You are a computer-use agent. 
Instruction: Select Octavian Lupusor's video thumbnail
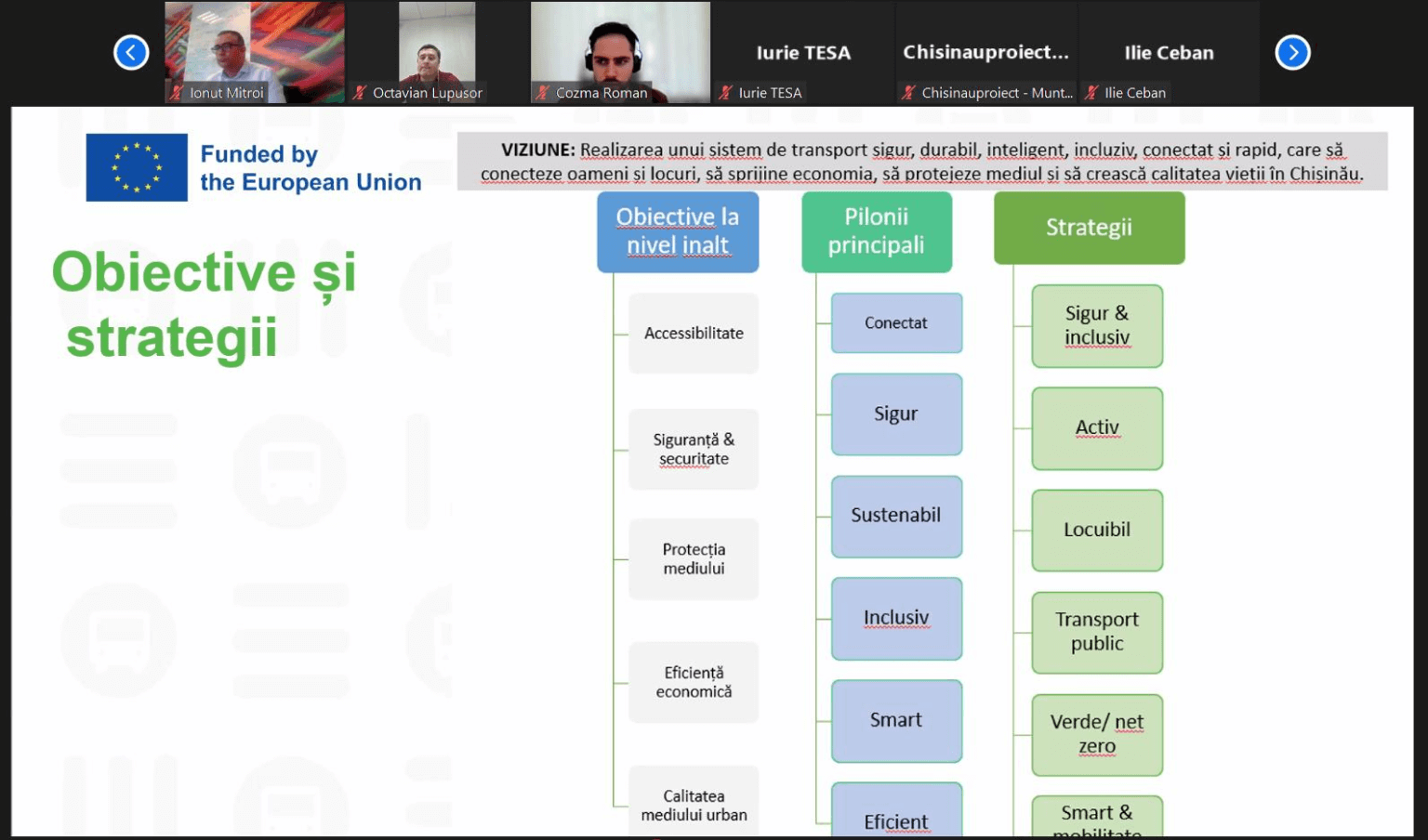pyautogui.click(x=437, y=46)
